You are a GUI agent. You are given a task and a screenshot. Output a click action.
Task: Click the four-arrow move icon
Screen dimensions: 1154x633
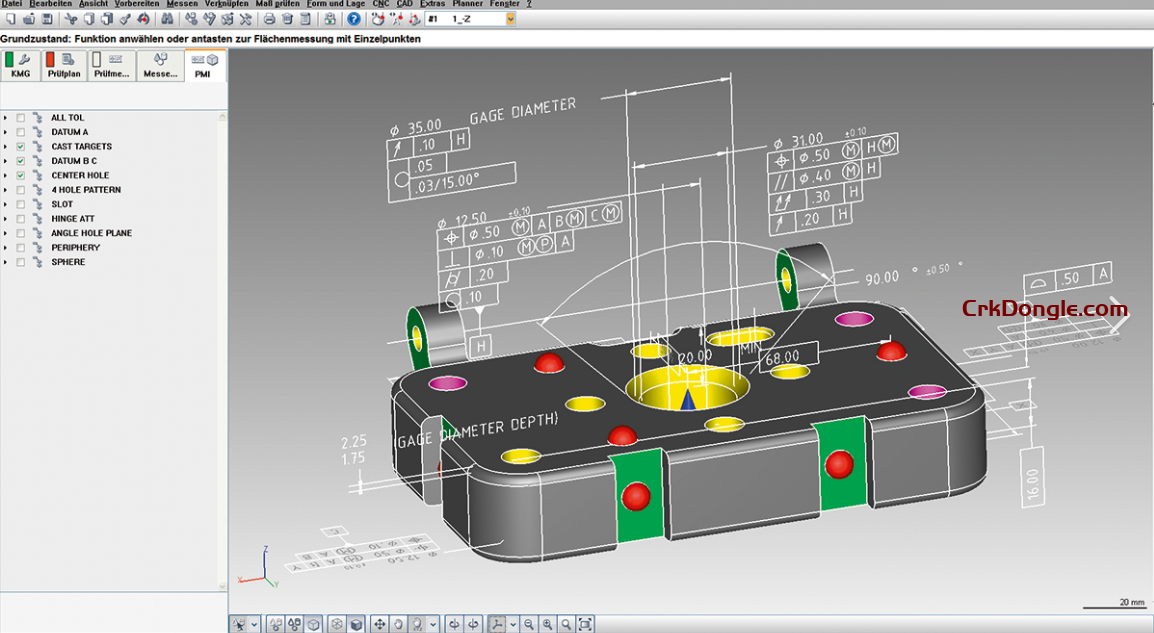coord(380,624)
